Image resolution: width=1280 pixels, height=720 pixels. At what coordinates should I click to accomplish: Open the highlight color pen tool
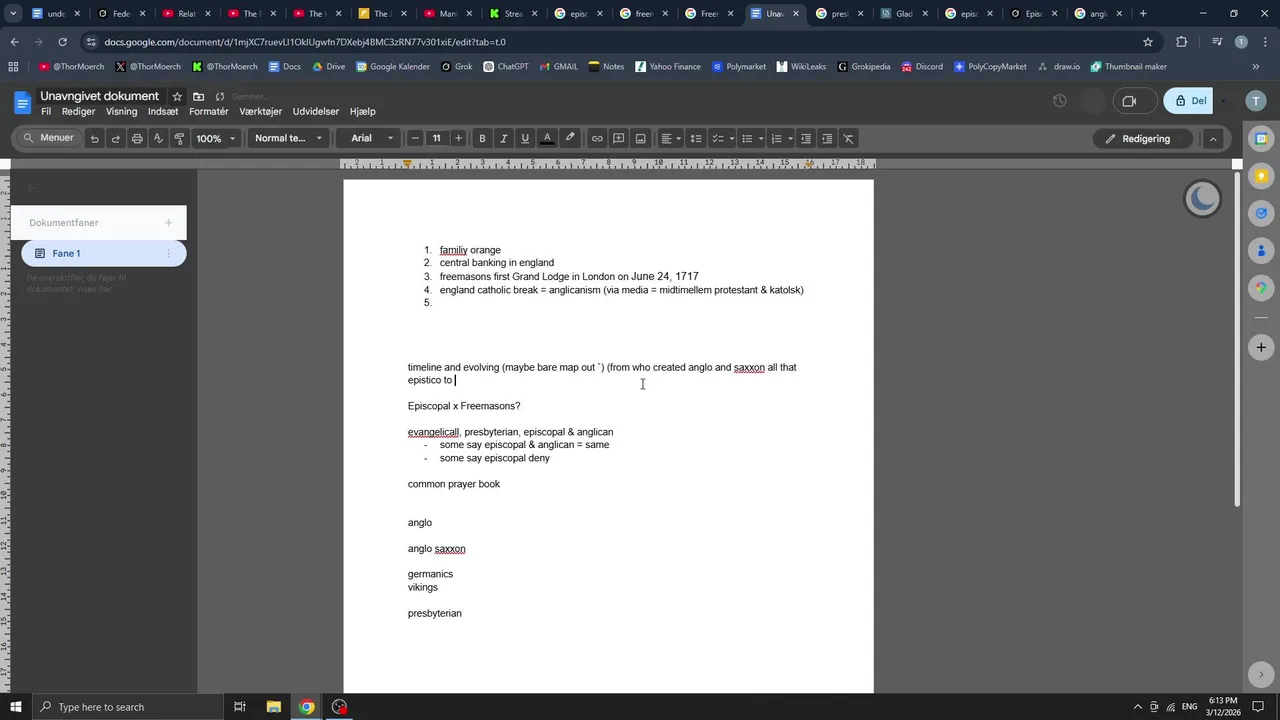570,139
